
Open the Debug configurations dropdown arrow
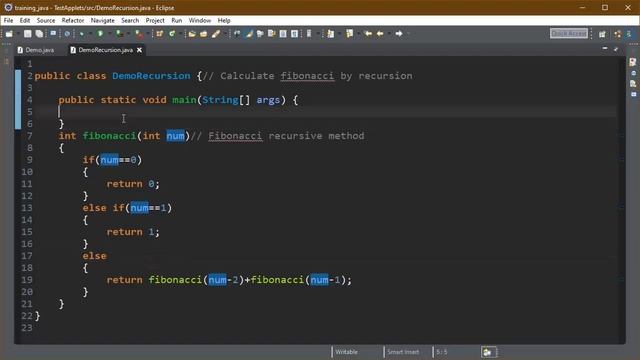(x=90, y=33)
